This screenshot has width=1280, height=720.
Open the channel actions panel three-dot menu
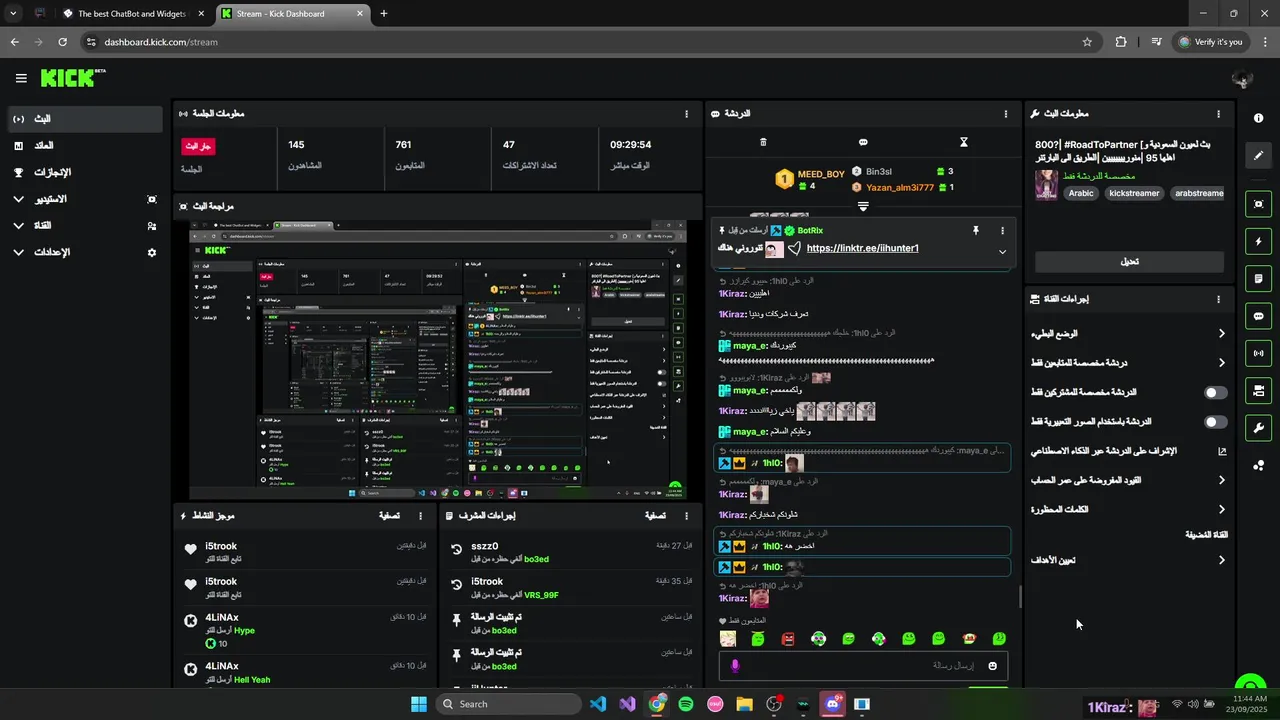coord(1218,299)
